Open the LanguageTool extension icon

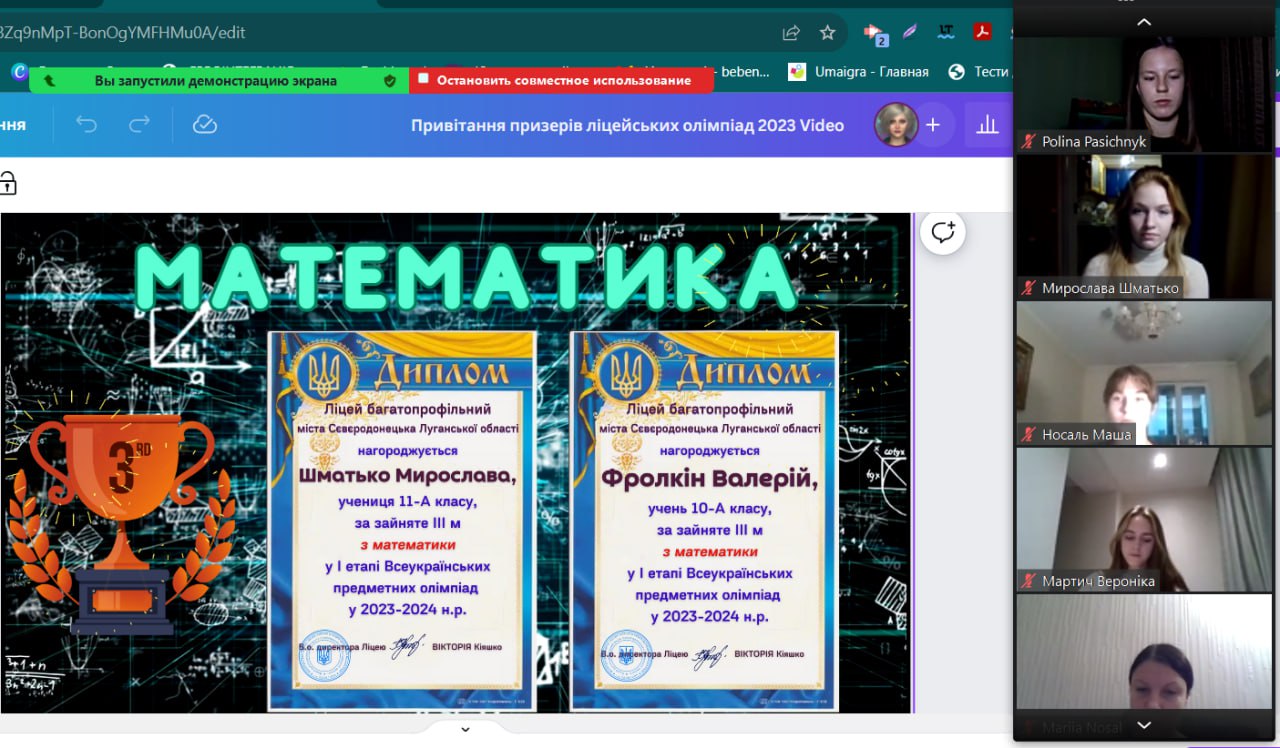coord(946,32)
